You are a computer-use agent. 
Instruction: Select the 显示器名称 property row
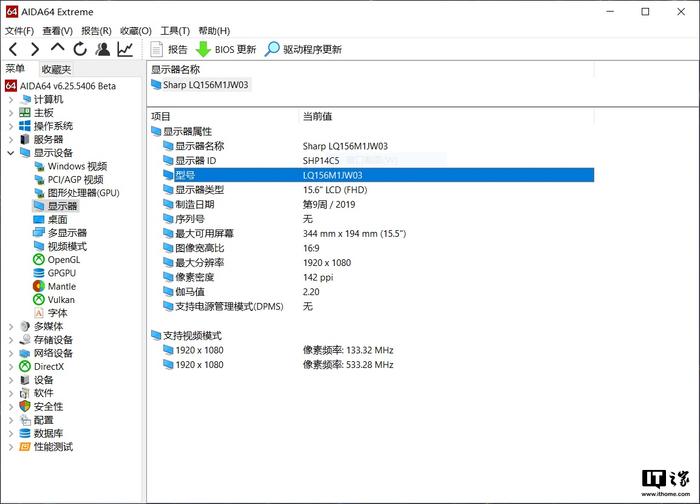378,146
